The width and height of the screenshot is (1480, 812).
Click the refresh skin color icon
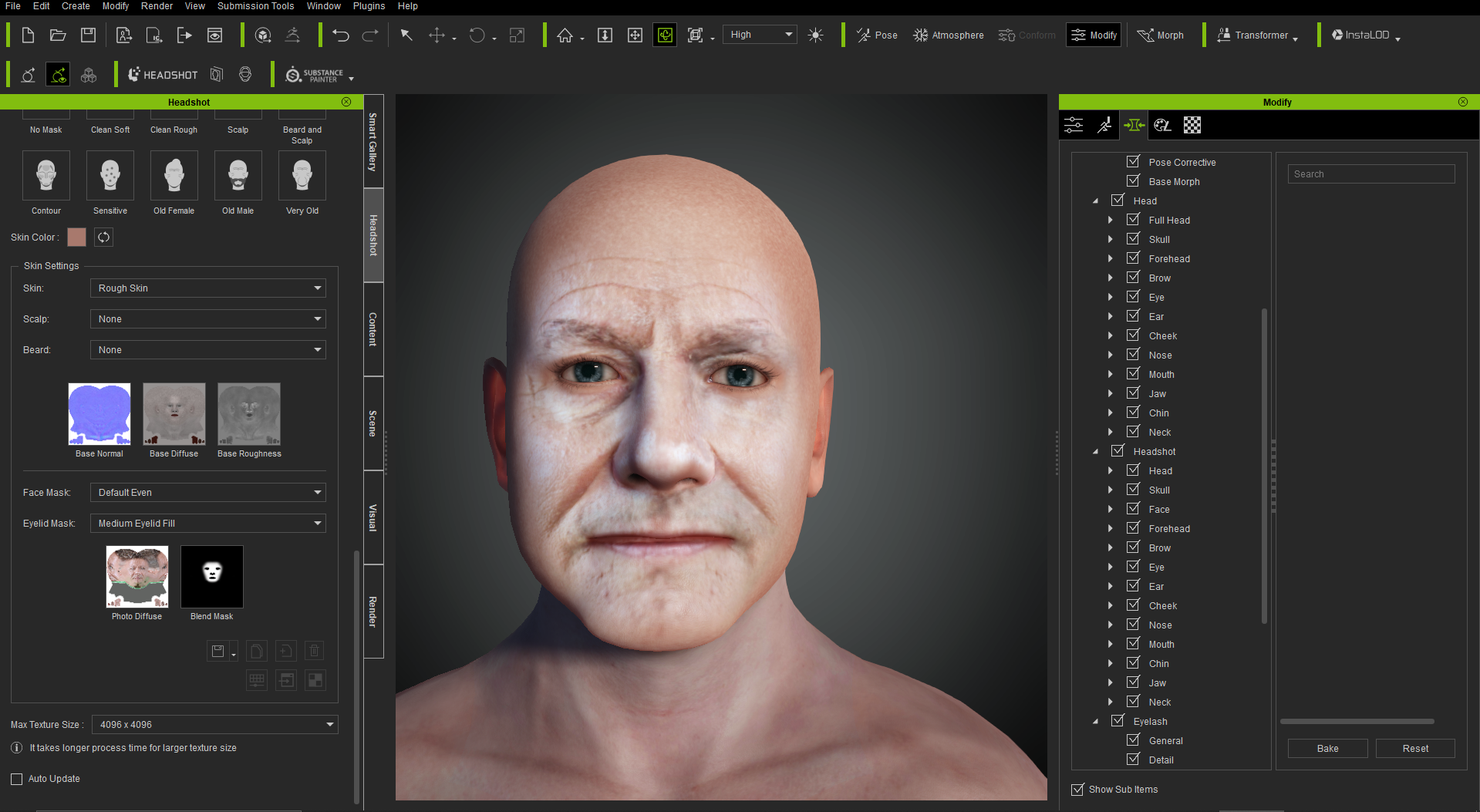(103, 238)
